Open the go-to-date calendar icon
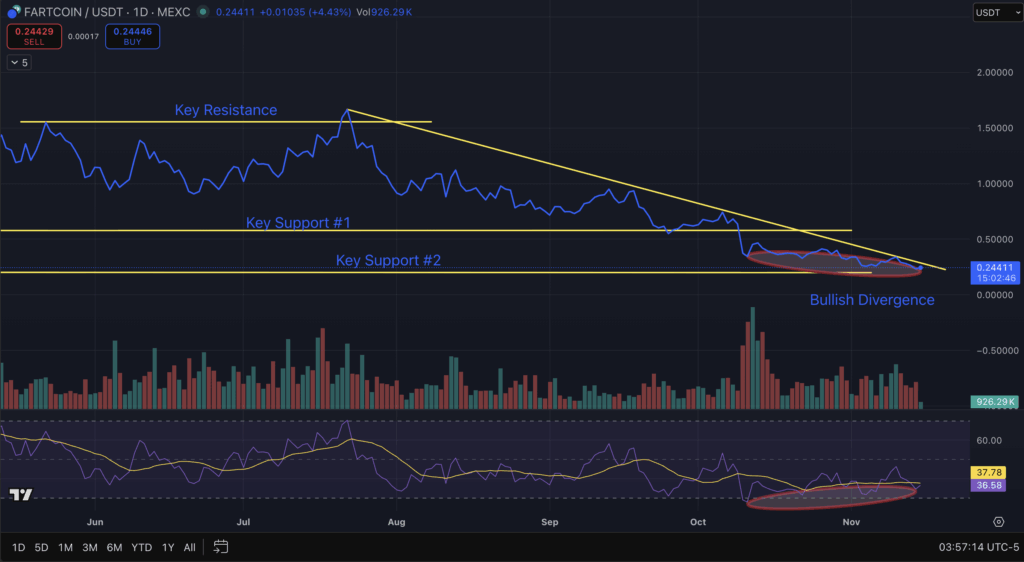 221,547
